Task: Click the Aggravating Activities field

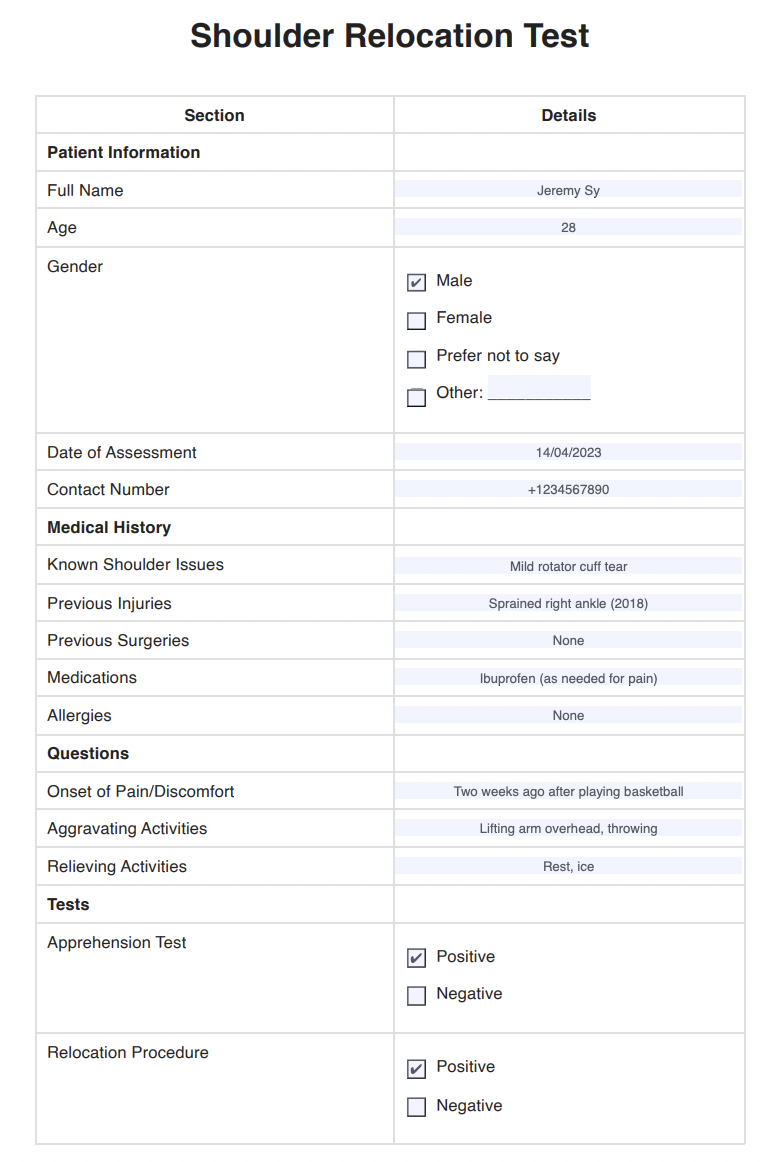Action: click(x=568, y=828)
